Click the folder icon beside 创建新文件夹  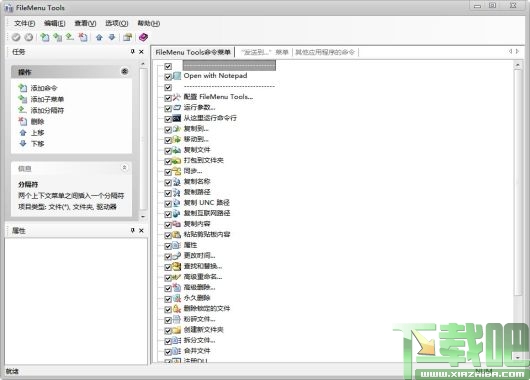177,330
